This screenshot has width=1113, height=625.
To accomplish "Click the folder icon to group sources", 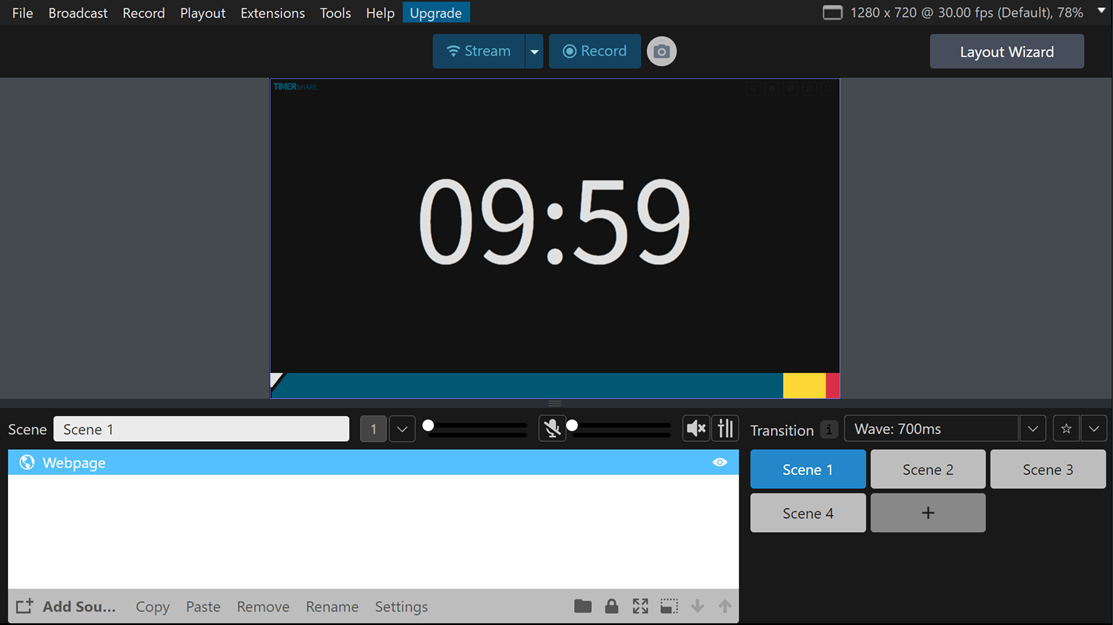I will pyautogui.click(x=583, y=606).
